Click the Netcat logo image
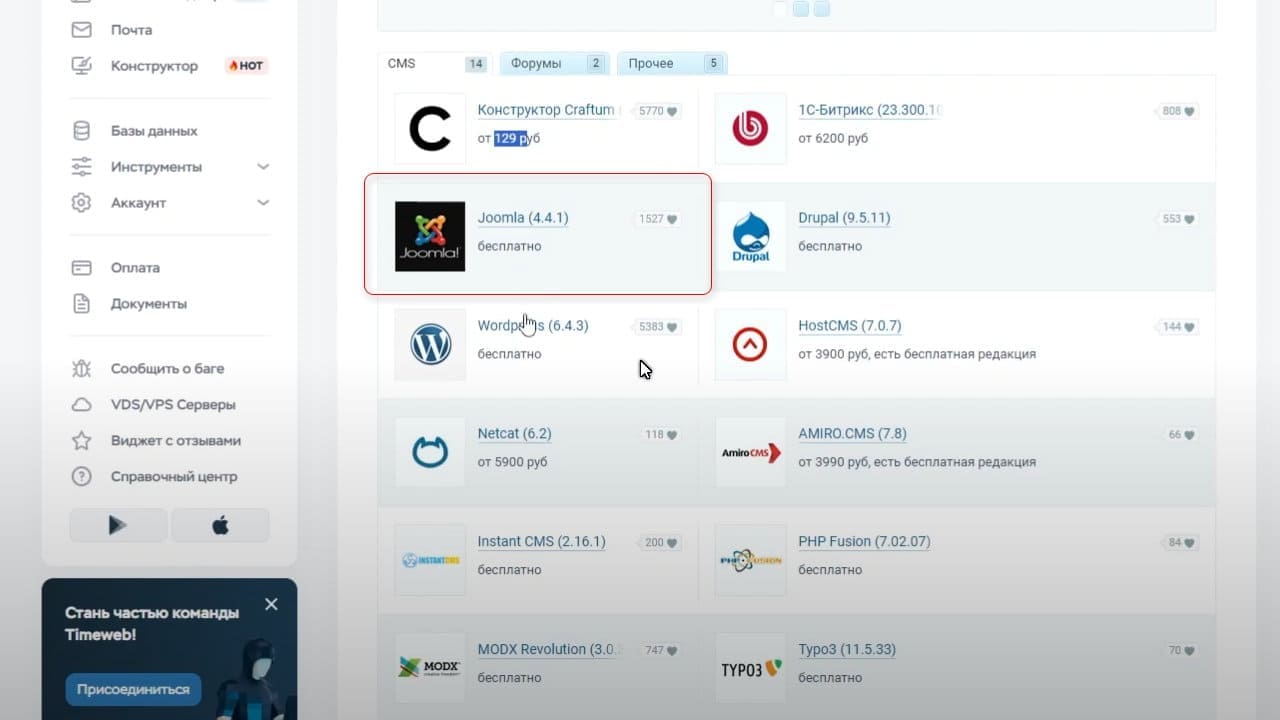This screenshot has height=720, width=1280. pyautogui.click(x=430, y=452)
